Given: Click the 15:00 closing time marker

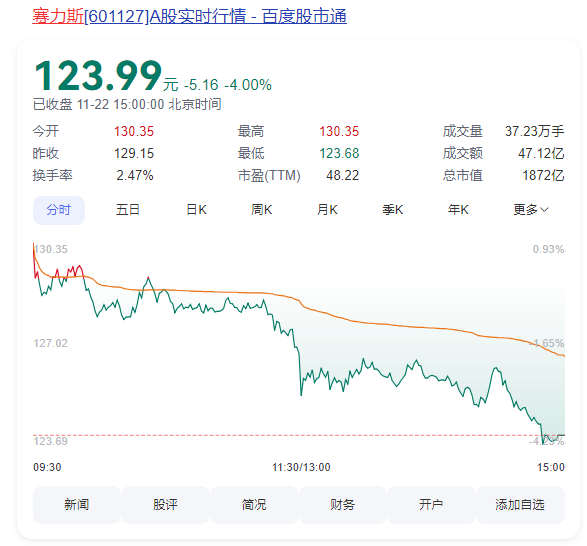Looking at the screenshot, I should coord(551,467).
